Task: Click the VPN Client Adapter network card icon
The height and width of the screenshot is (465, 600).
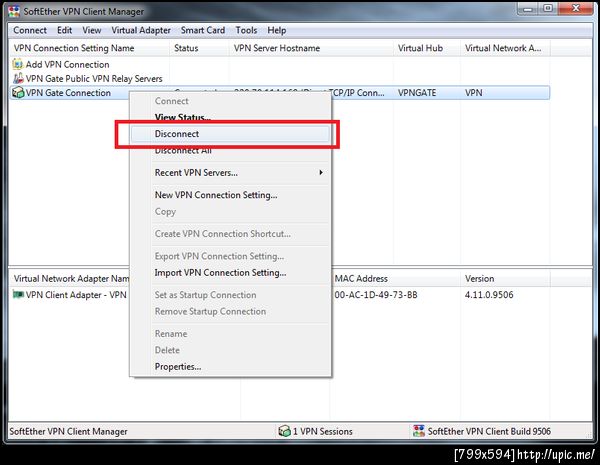Action: tap(18, 295)
